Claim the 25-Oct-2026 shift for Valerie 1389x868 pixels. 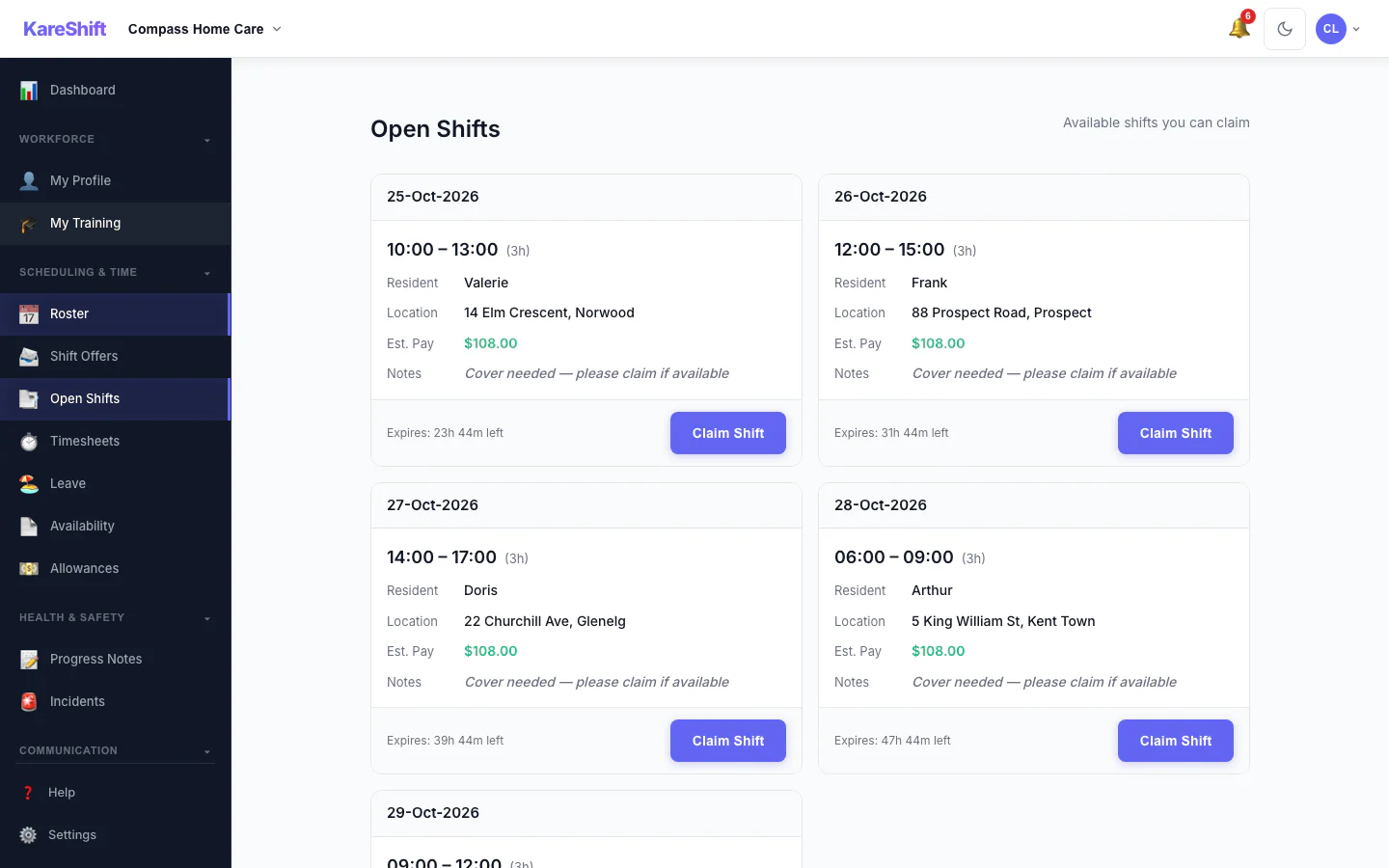pos(728,433)
